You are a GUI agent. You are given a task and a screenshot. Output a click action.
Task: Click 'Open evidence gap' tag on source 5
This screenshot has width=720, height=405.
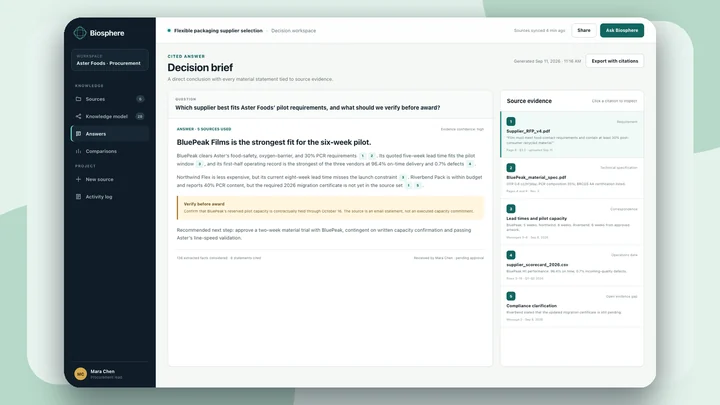621,297
